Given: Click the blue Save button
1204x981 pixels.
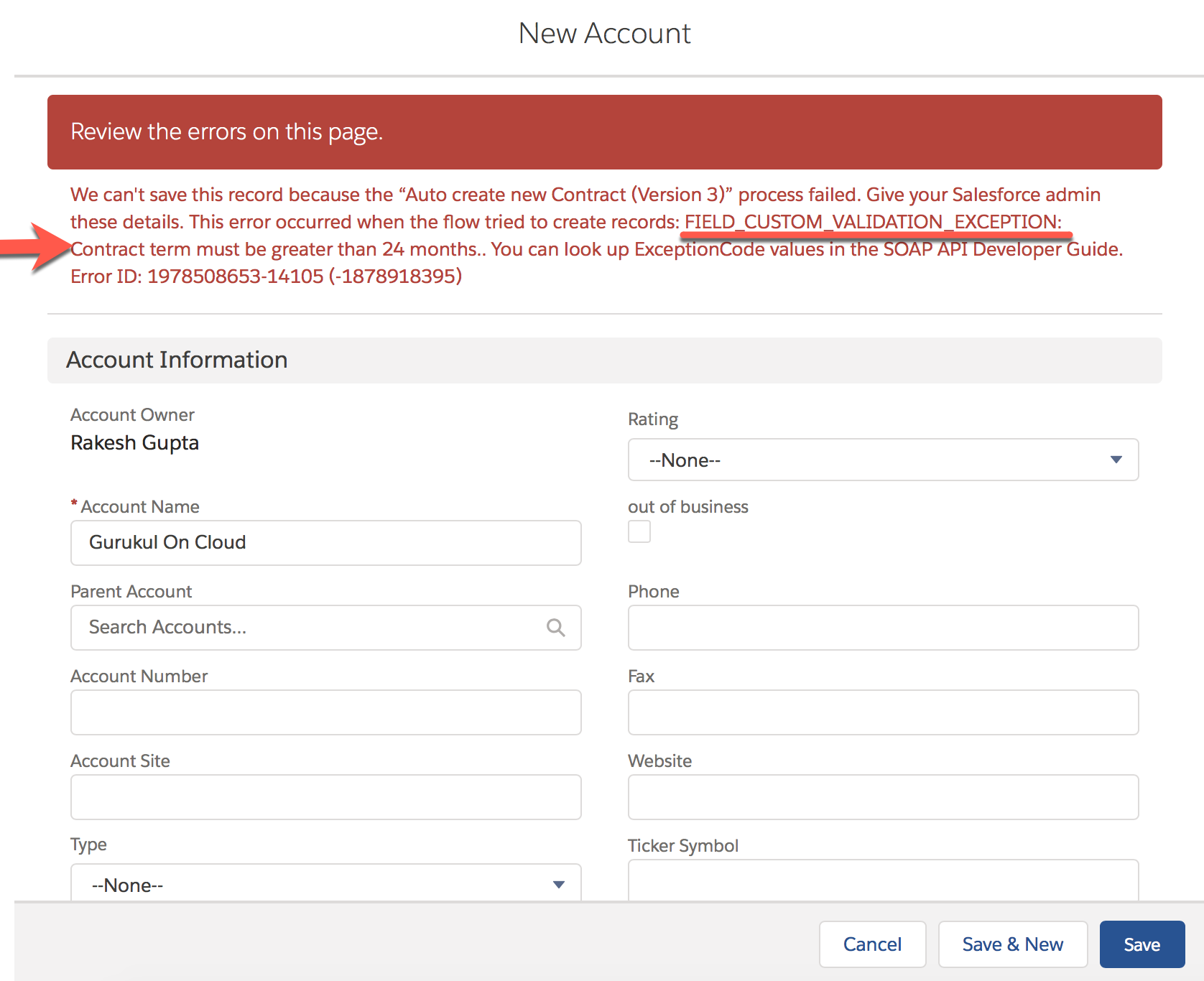Looking at the screenshot, I should (1142, 944).
